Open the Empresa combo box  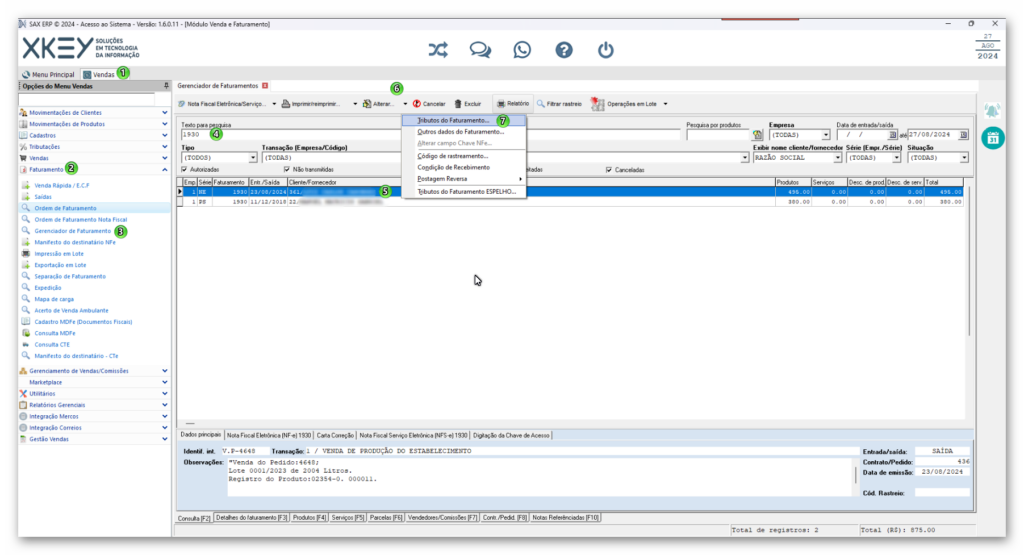coord(799,135)
